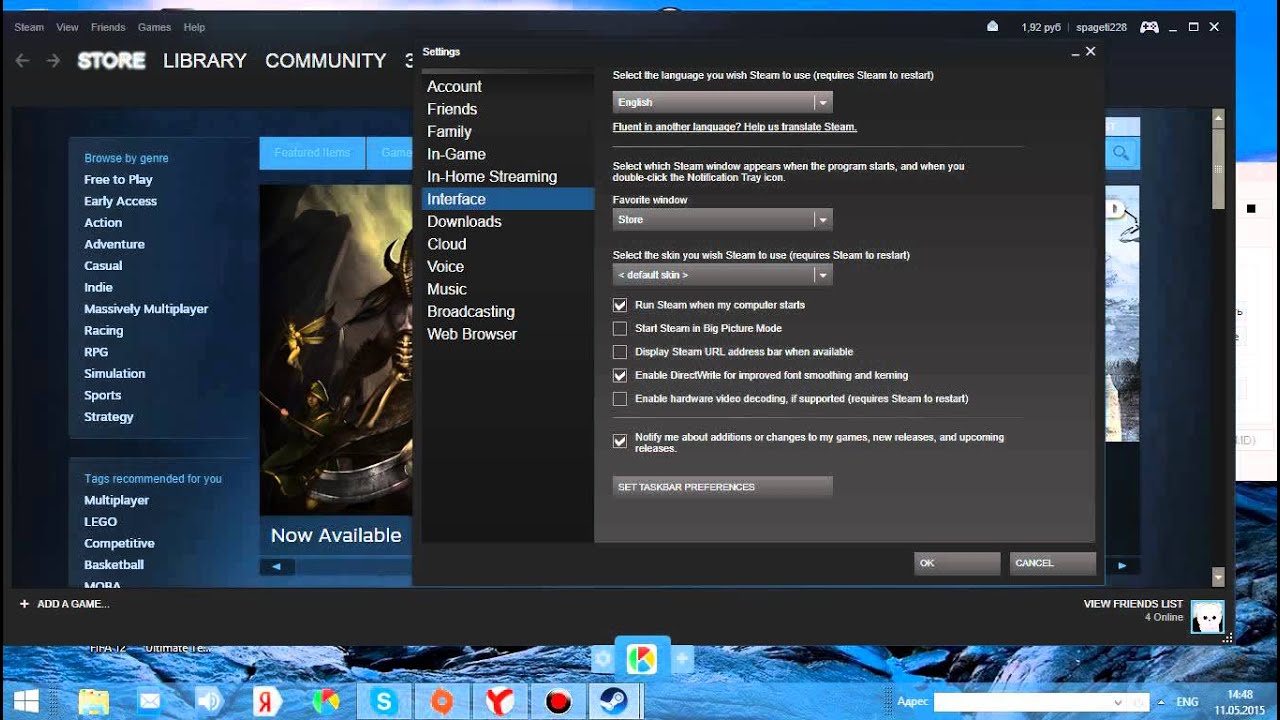Click the colorful pinwheel taskbar icon
Screen dimensions: 1280x720
(325, 701)
